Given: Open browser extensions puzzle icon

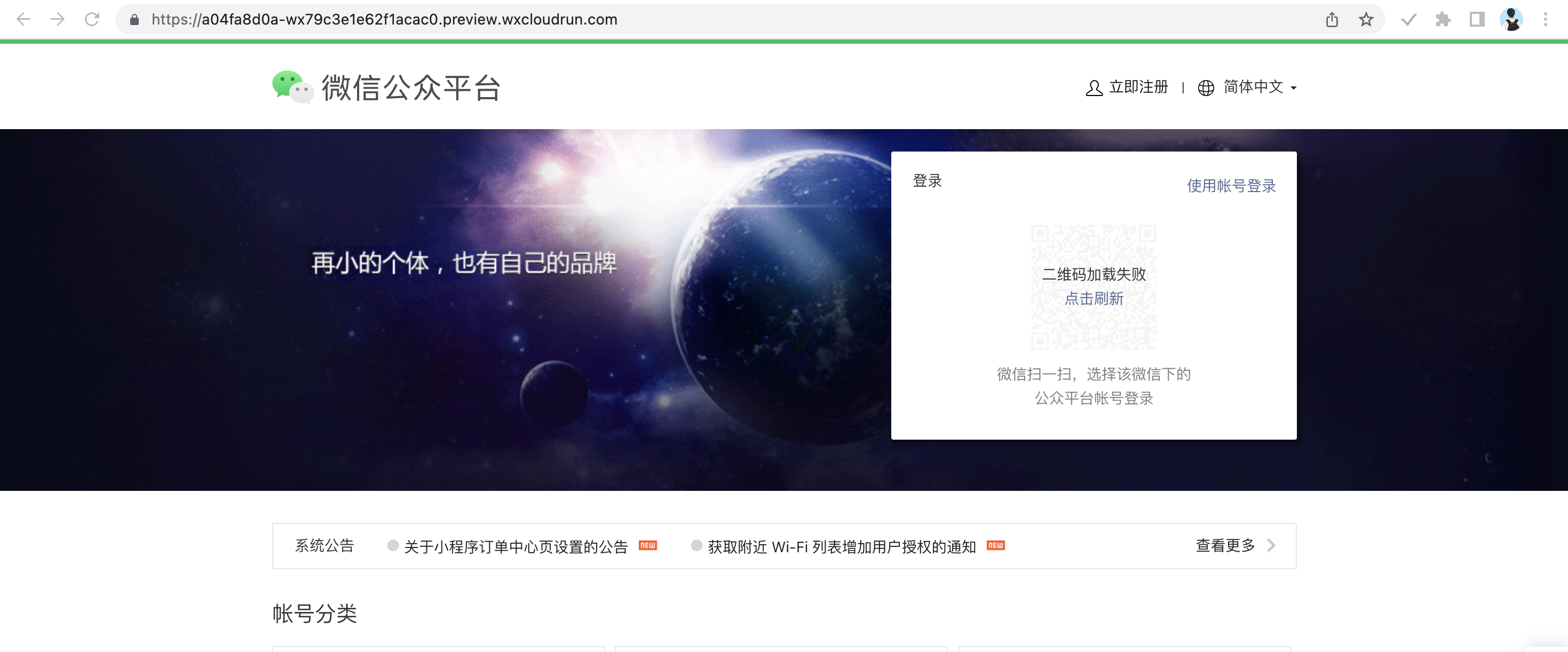Looking at the screenshot, I should [x=1443, y=20].
